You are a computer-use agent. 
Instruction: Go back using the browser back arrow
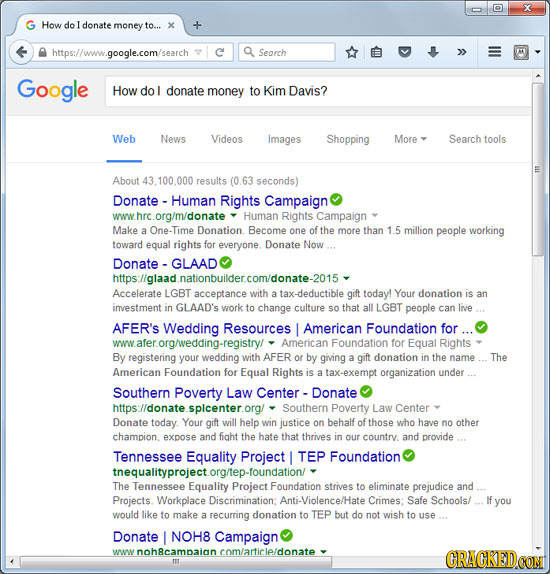22,52
